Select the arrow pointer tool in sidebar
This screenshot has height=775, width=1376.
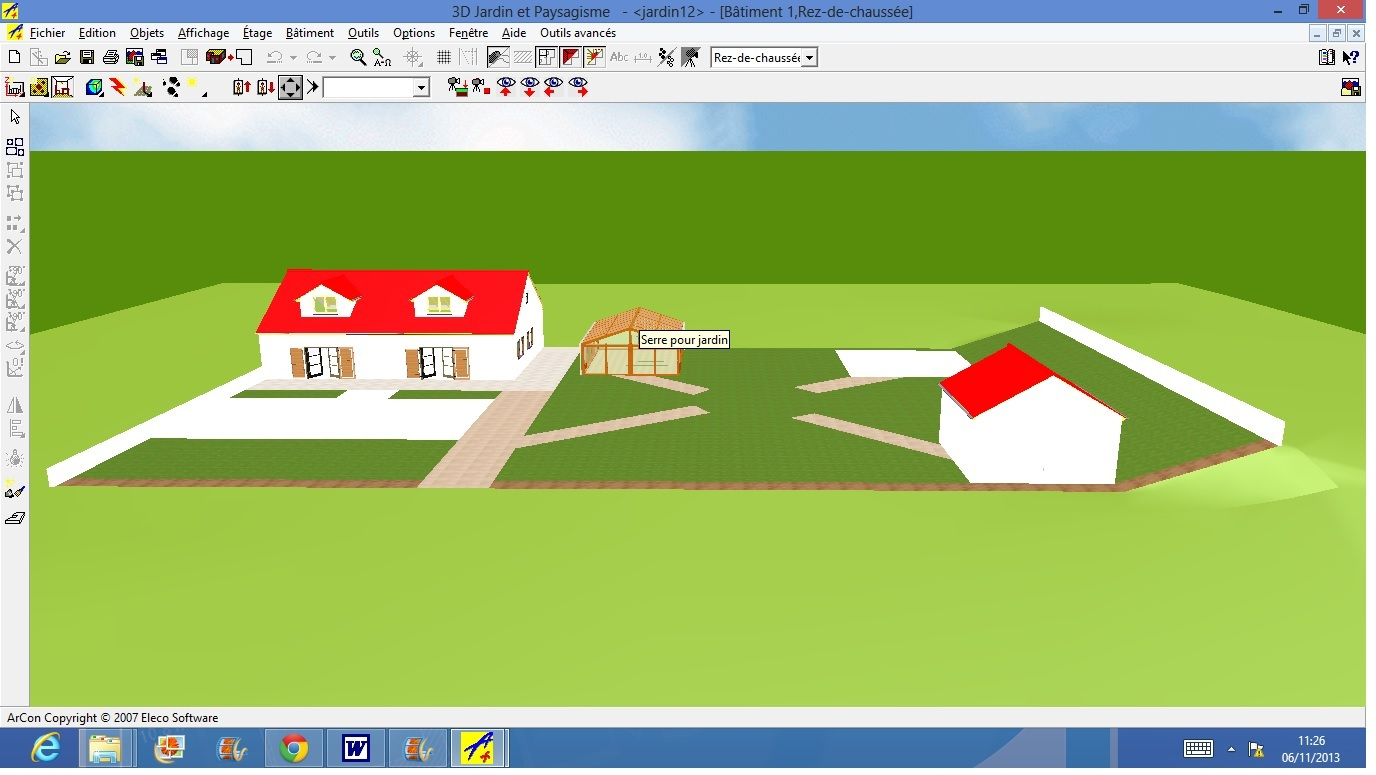15,117
